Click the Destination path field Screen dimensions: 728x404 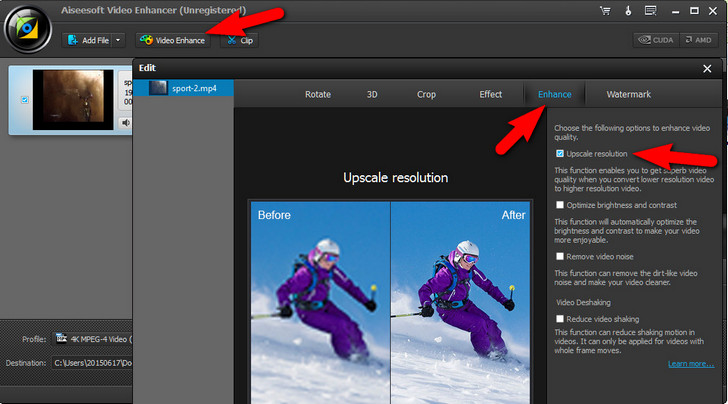point(92,363)
